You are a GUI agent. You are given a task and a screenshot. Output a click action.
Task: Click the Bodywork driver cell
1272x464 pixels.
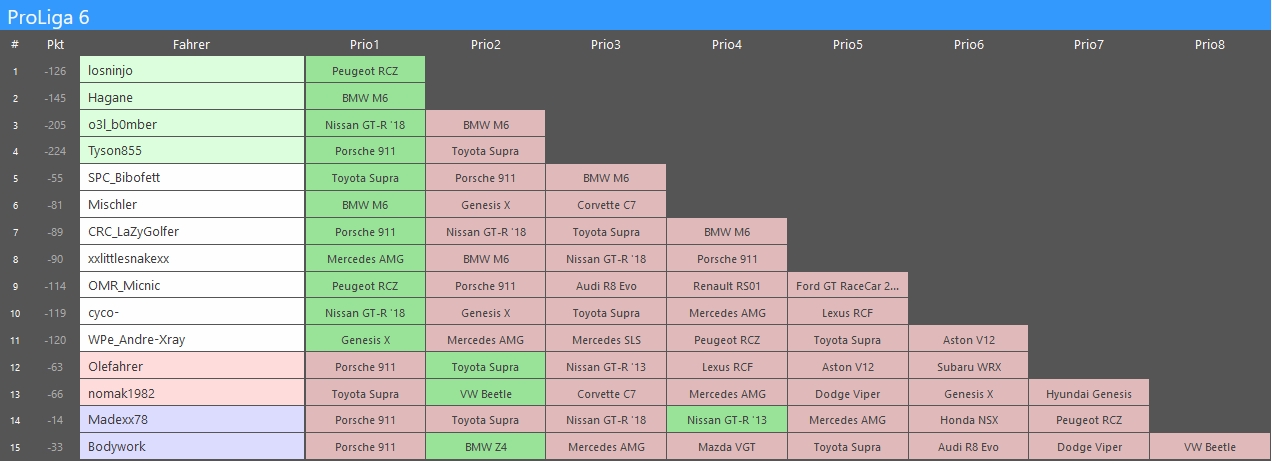point(191,447)
